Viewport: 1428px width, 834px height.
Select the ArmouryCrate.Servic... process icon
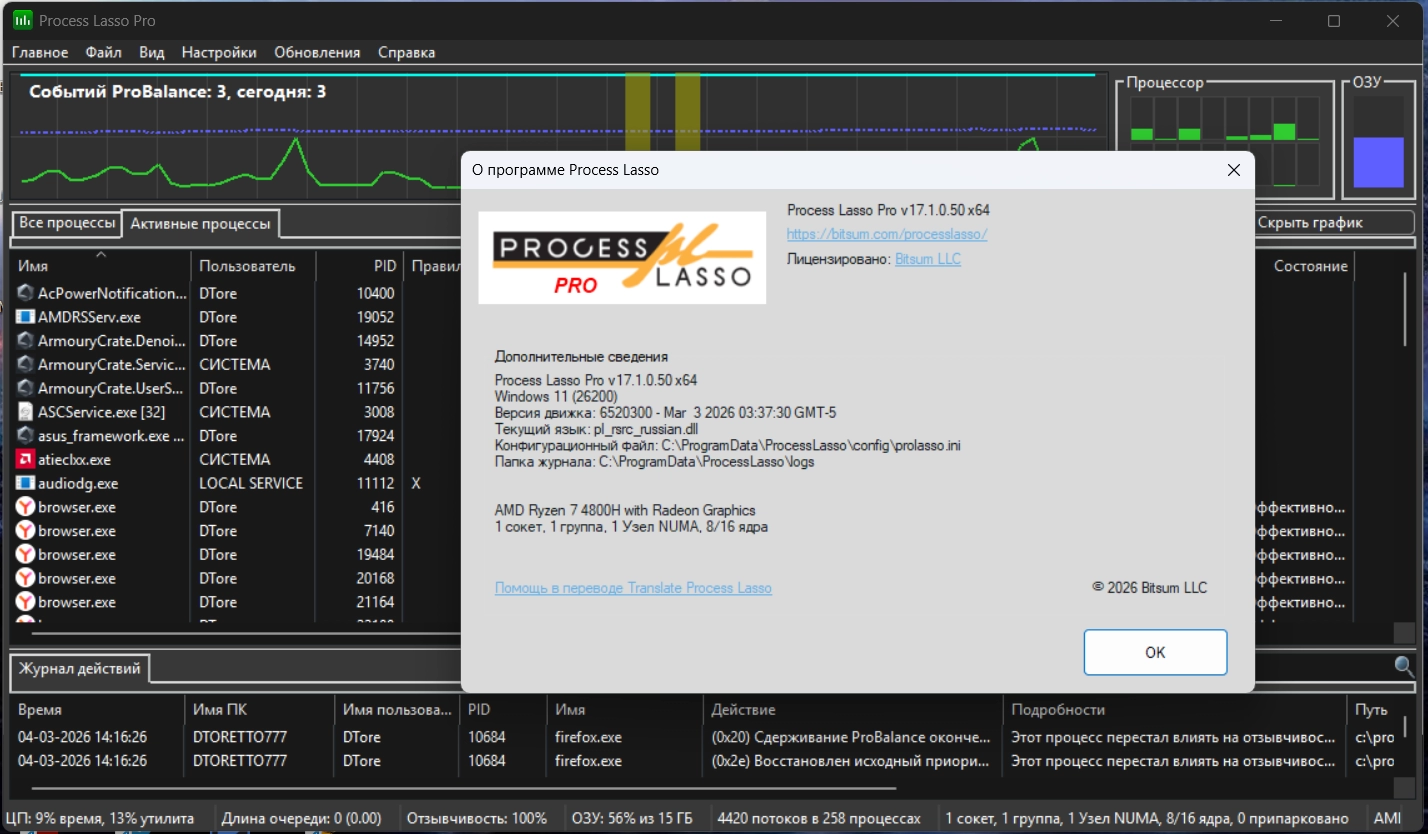pyautogui.click(x=26, y=364)
